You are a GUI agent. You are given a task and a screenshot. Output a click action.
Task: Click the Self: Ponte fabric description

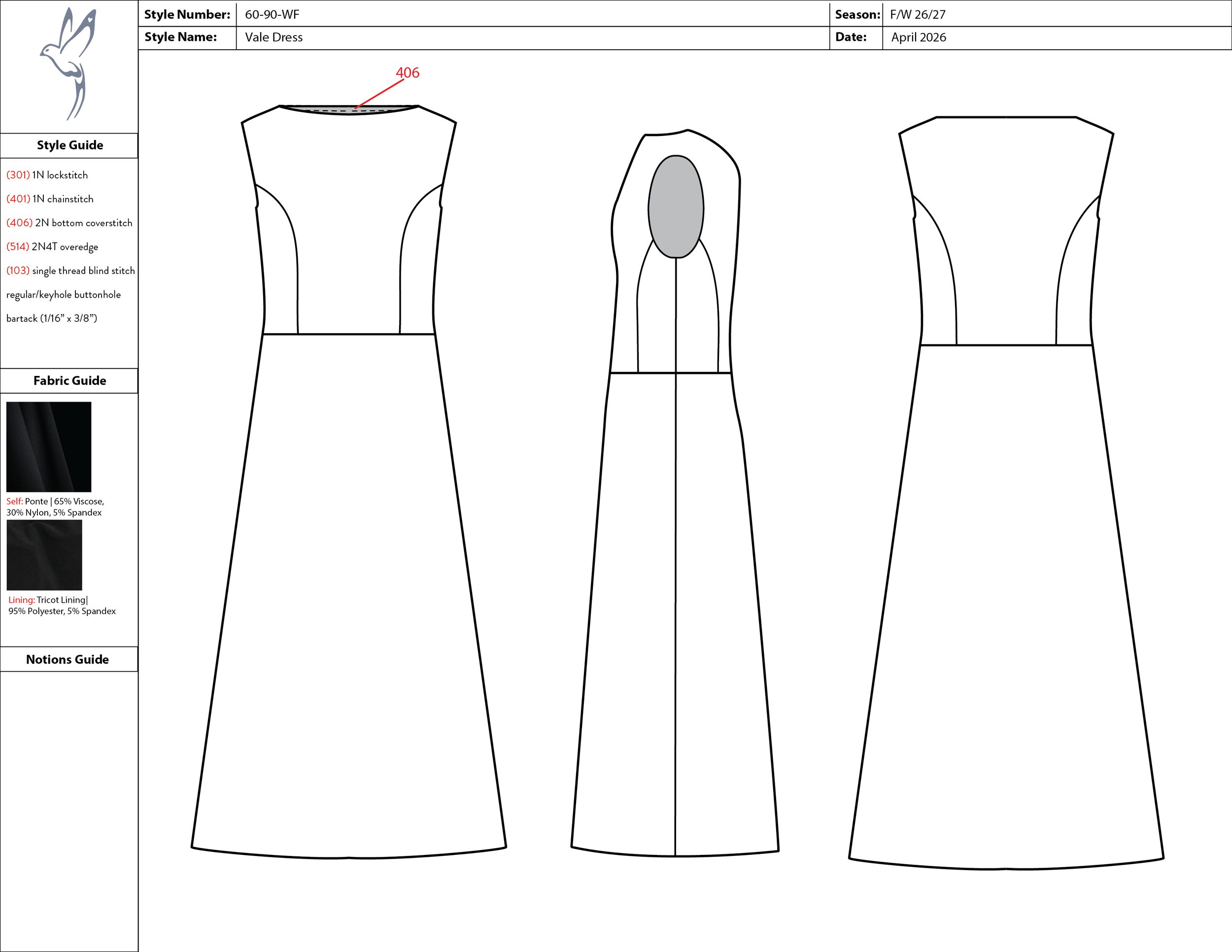tap(55, 507)
